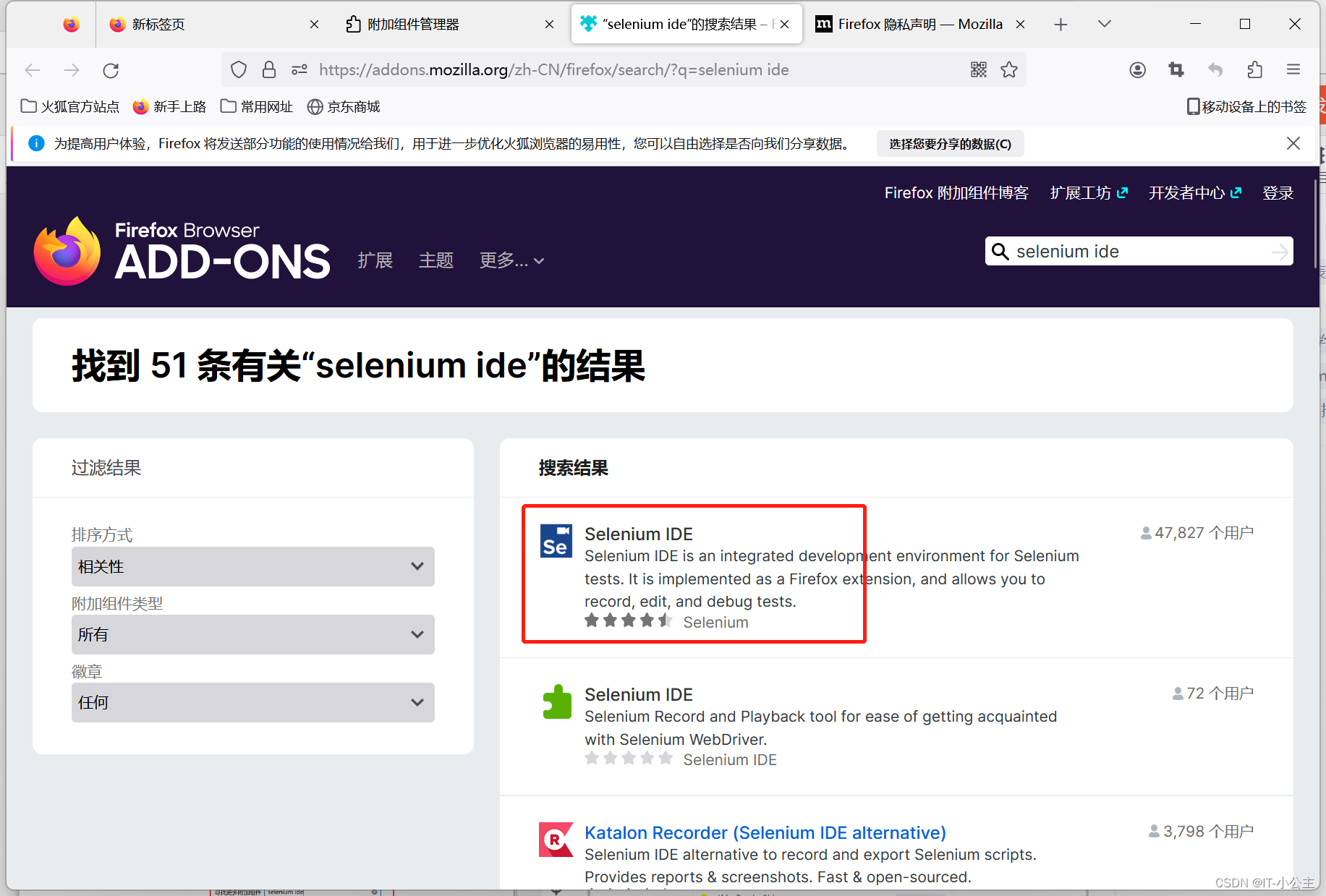The width and height of the screenshot is (1326, 896).
Task: Click the Firefox Browser ADD-ONS logo
Action: pos(182,250)
